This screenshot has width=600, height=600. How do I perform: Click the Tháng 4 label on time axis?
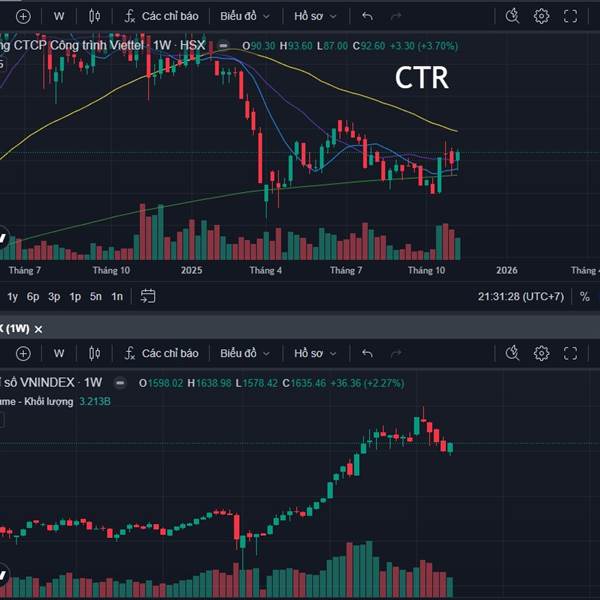pyautogui.click(x=266, y=271)
